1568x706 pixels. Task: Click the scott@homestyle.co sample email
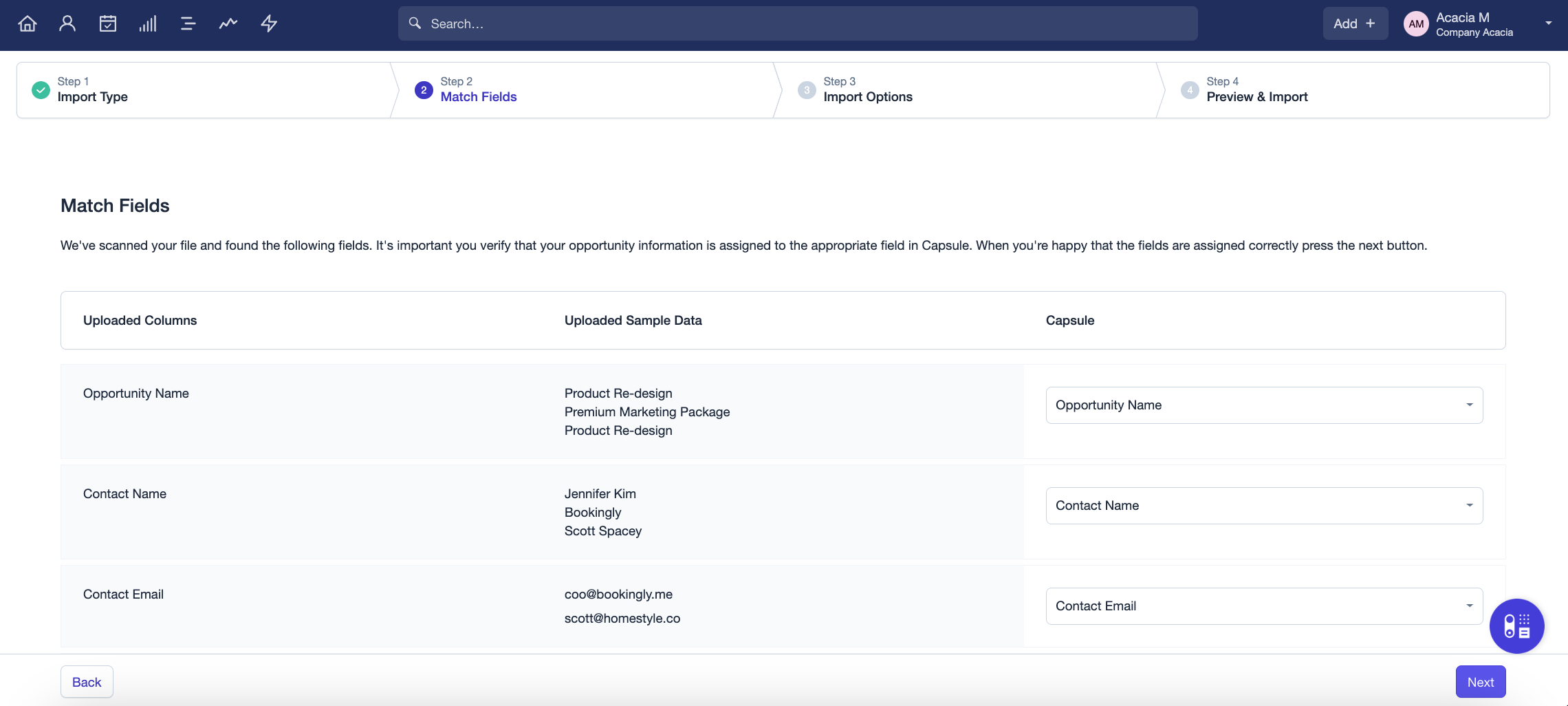[622, 619]
